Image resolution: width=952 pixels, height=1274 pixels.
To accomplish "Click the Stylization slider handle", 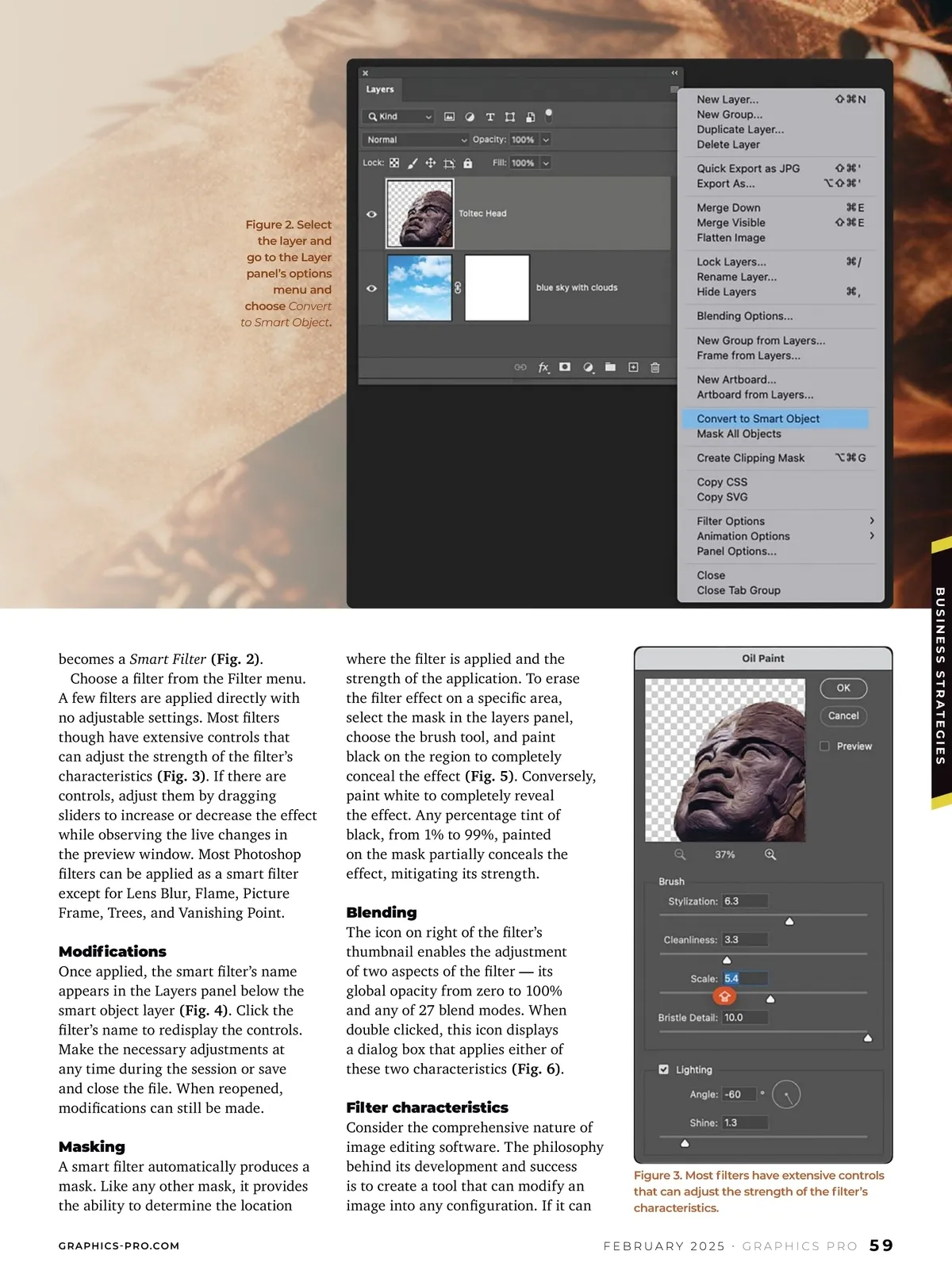I will coord(789,922).
